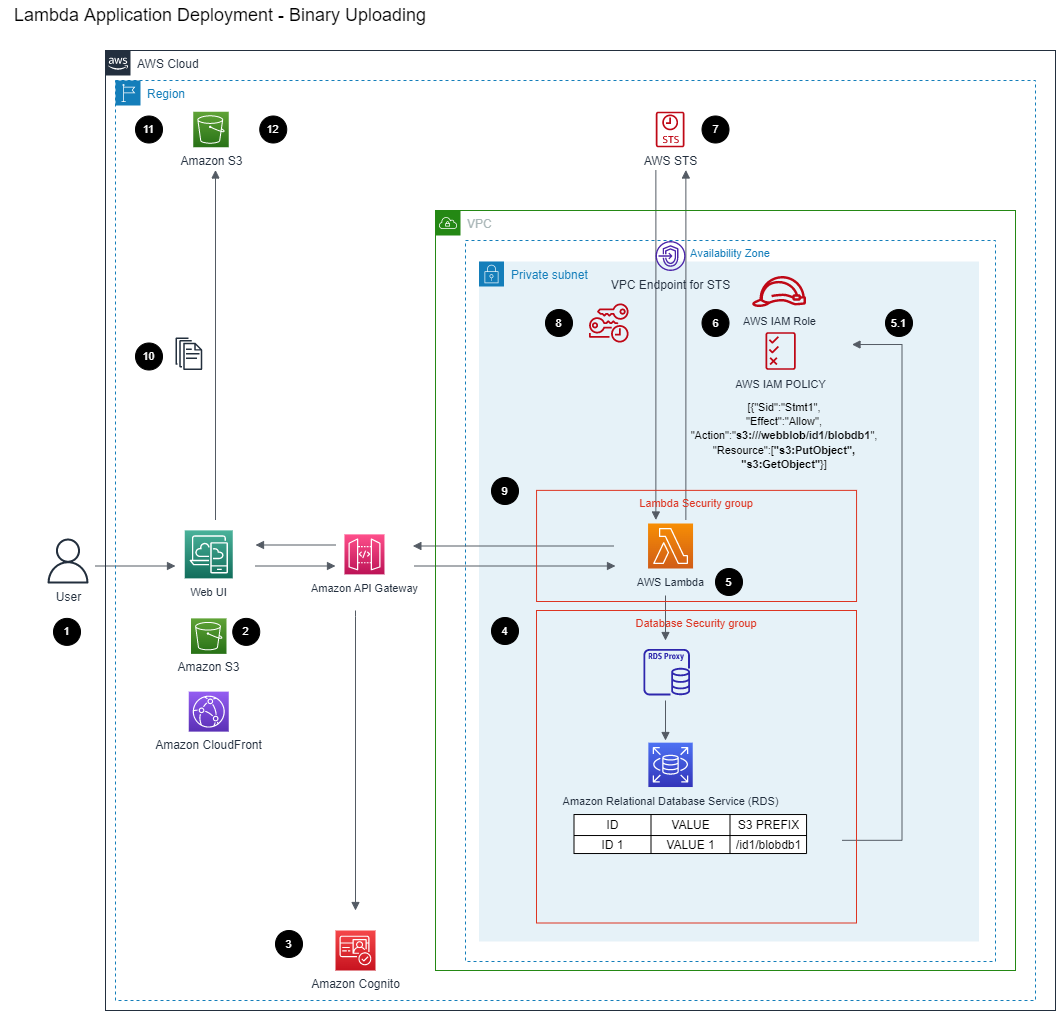The height and width of the screenshot is (1011, 1056).
Task: Click the 'ID 1' table cell
Action: pos(612,845)
